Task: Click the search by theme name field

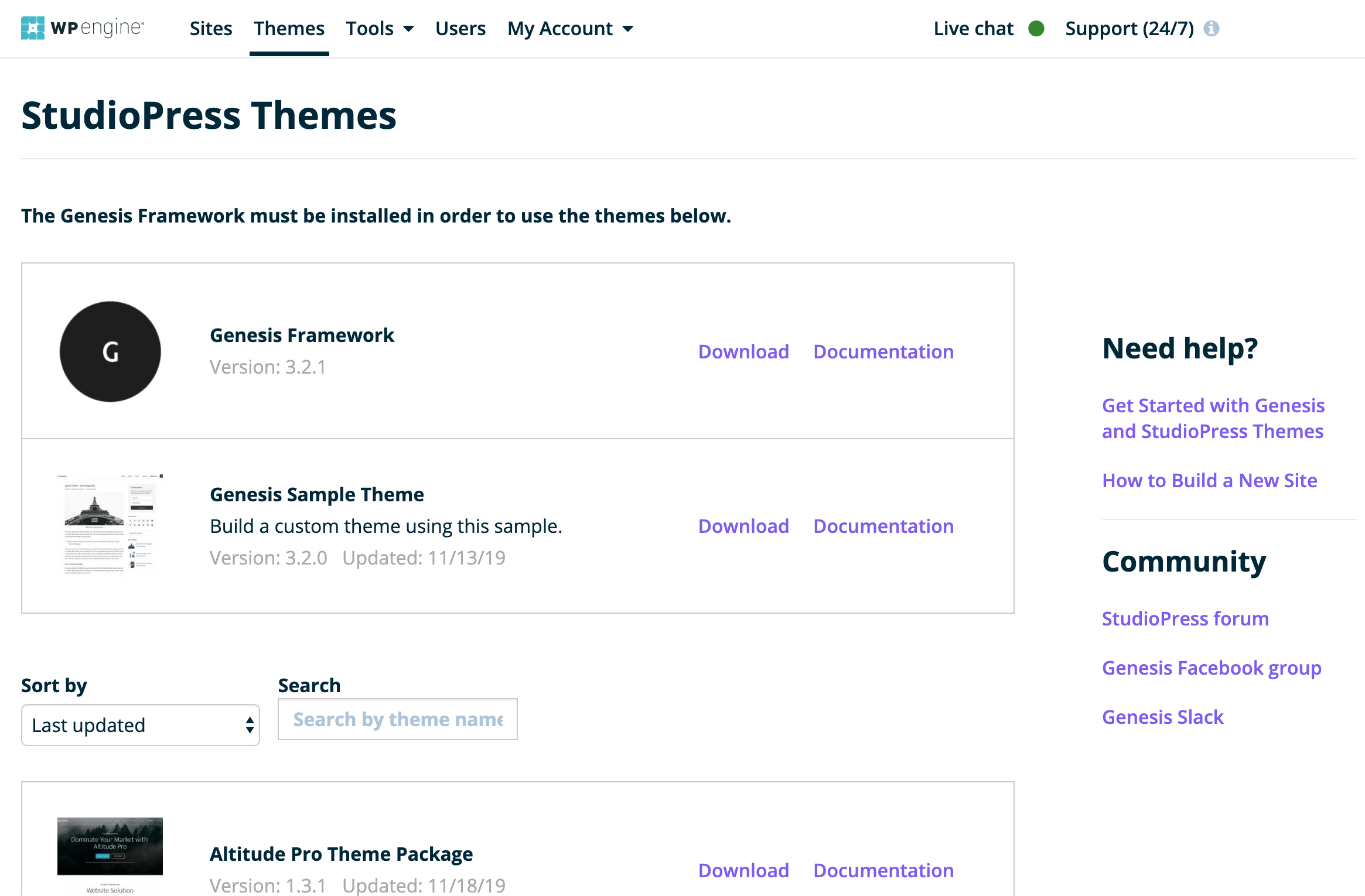Action: pos(397,719)
